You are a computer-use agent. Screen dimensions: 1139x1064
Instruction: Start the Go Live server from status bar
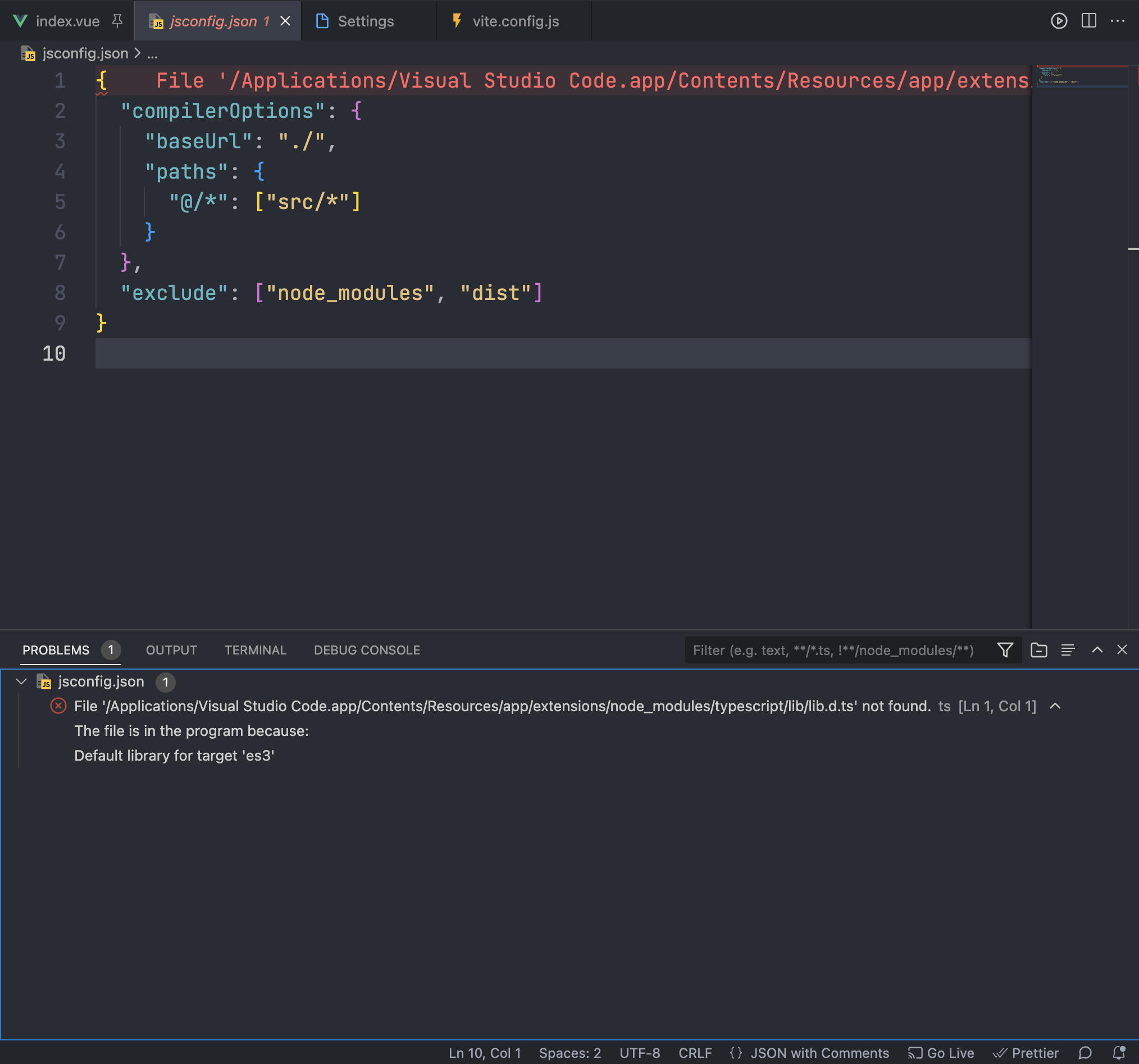(941, 1053)
